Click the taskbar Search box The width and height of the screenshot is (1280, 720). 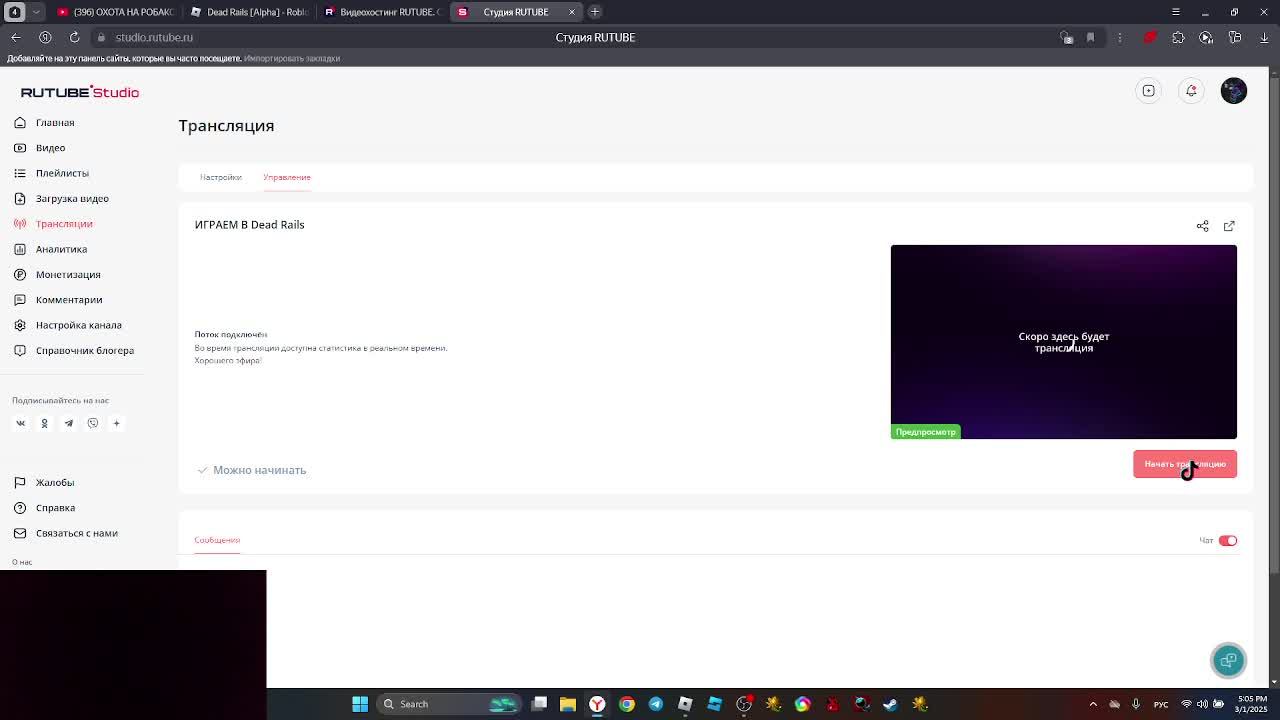pyautogui.click(x=448, y=704)
